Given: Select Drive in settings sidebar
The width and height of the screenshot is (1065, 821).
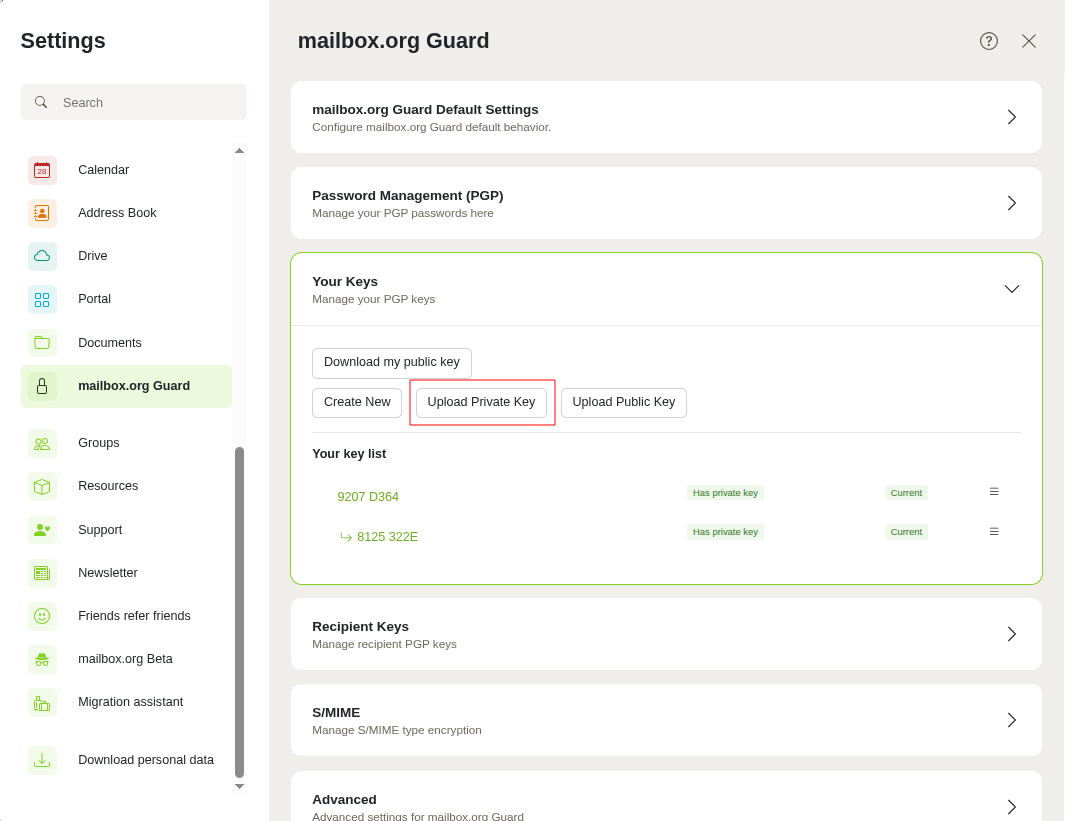Looking at the screenshot, I should tap(126, 256).
